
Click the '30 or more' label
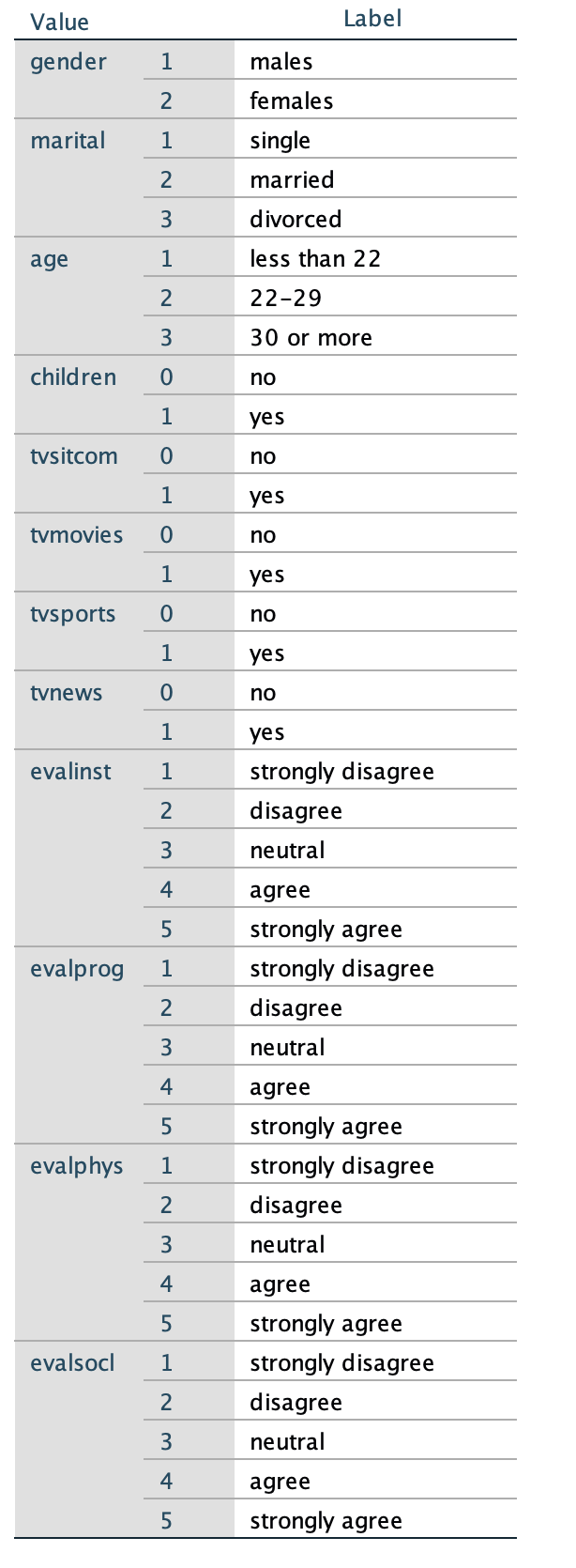[311, 337]
